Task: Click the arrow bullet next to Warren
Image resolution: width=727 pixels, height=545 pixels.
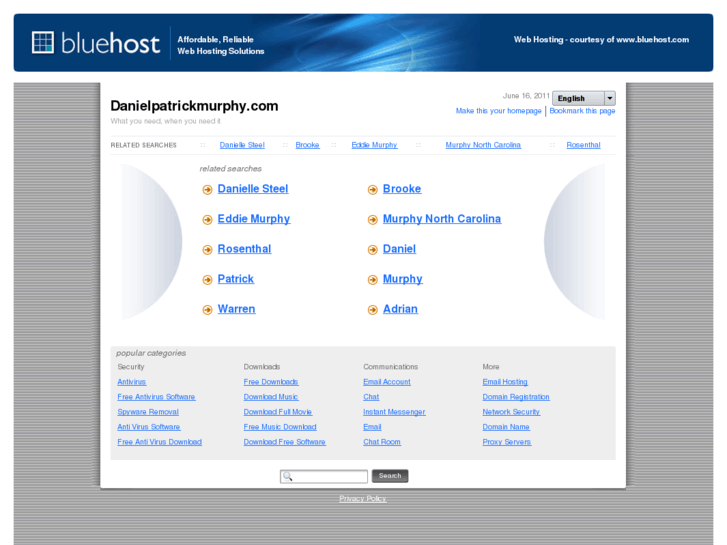Action: pyautogui.click(x=207, y=310)
